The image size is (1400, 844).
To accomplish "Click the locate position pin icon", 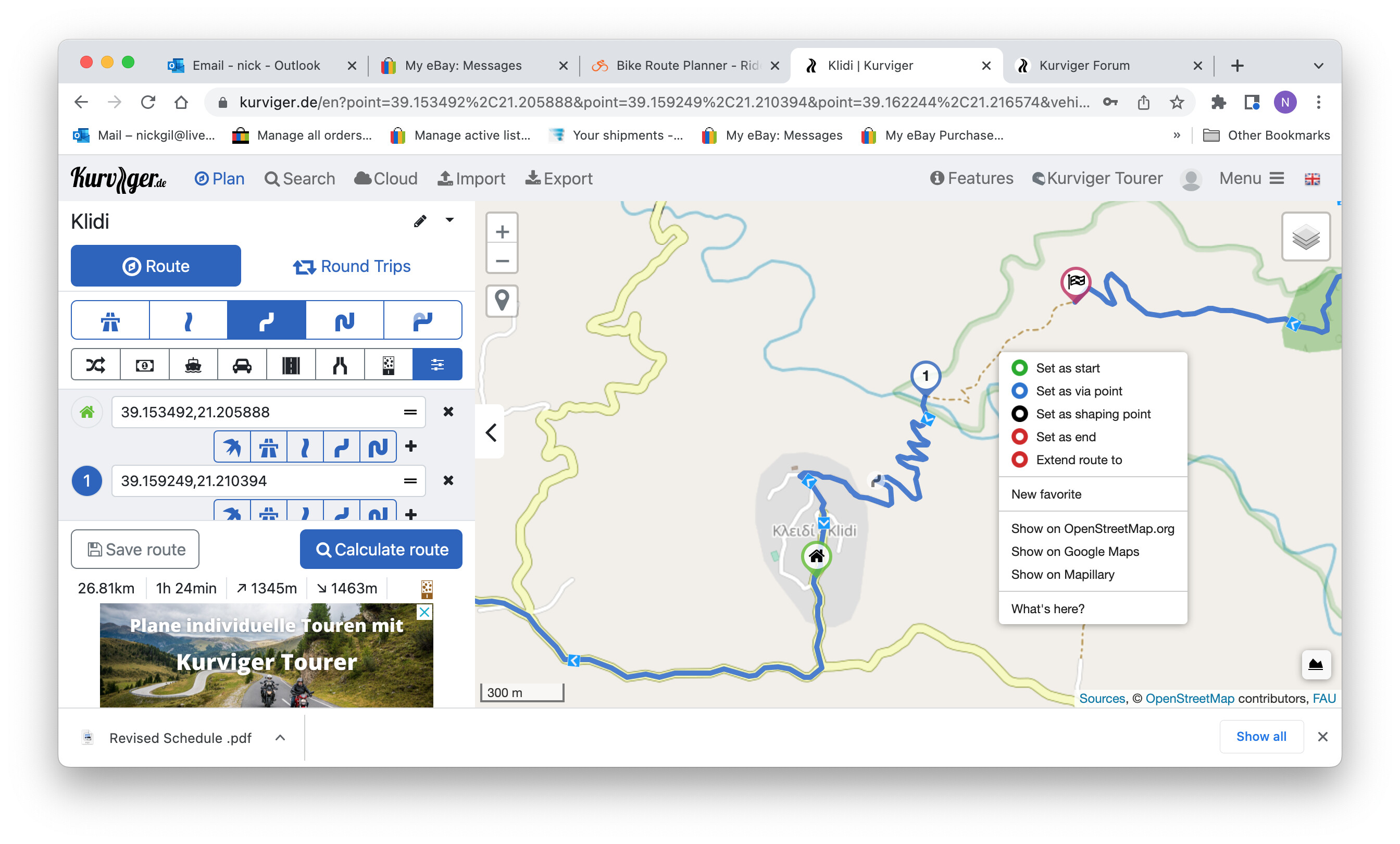I will tap(502, 300).
